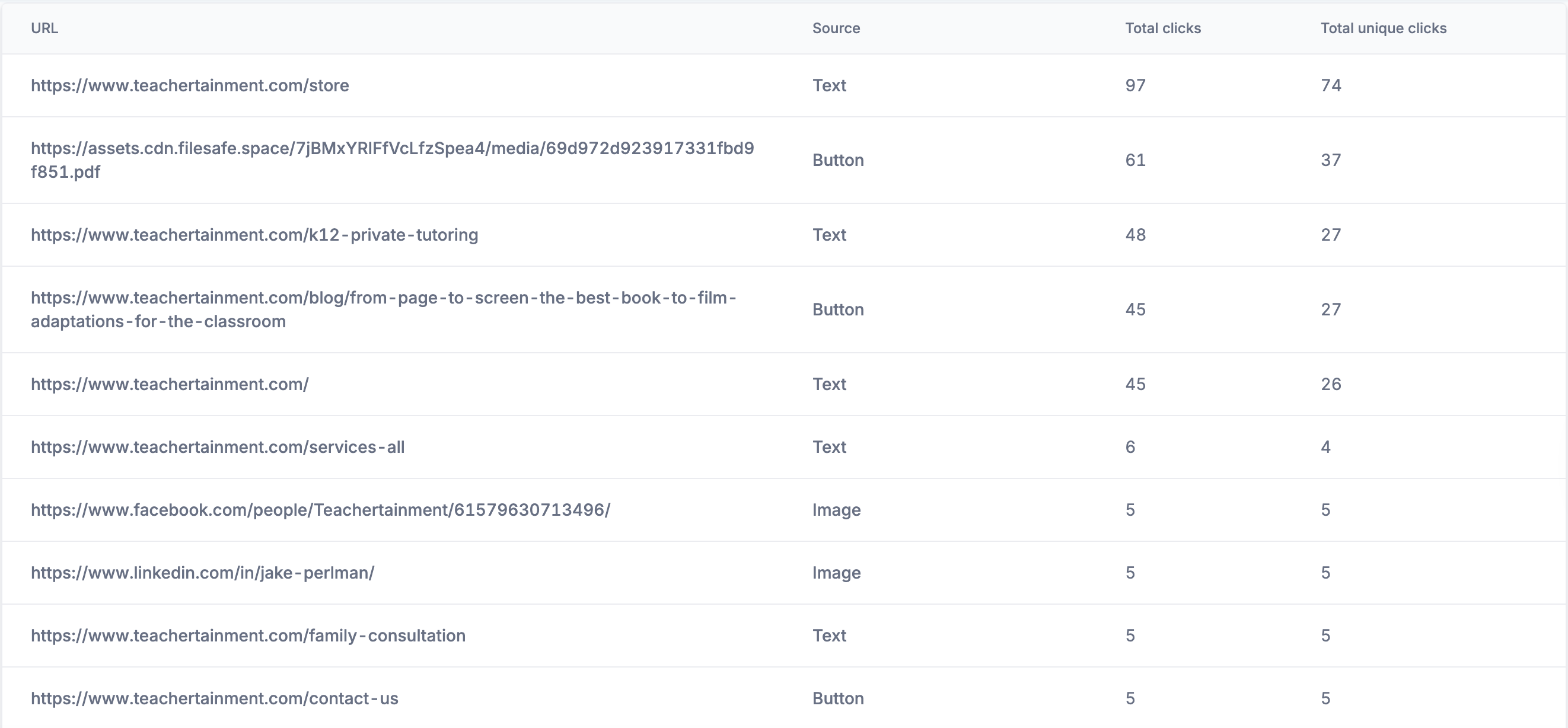This screenshot has height=728, width=1568.
Task: Click the jake-perlman LinkedIn URL
Action: pos(203,573)
